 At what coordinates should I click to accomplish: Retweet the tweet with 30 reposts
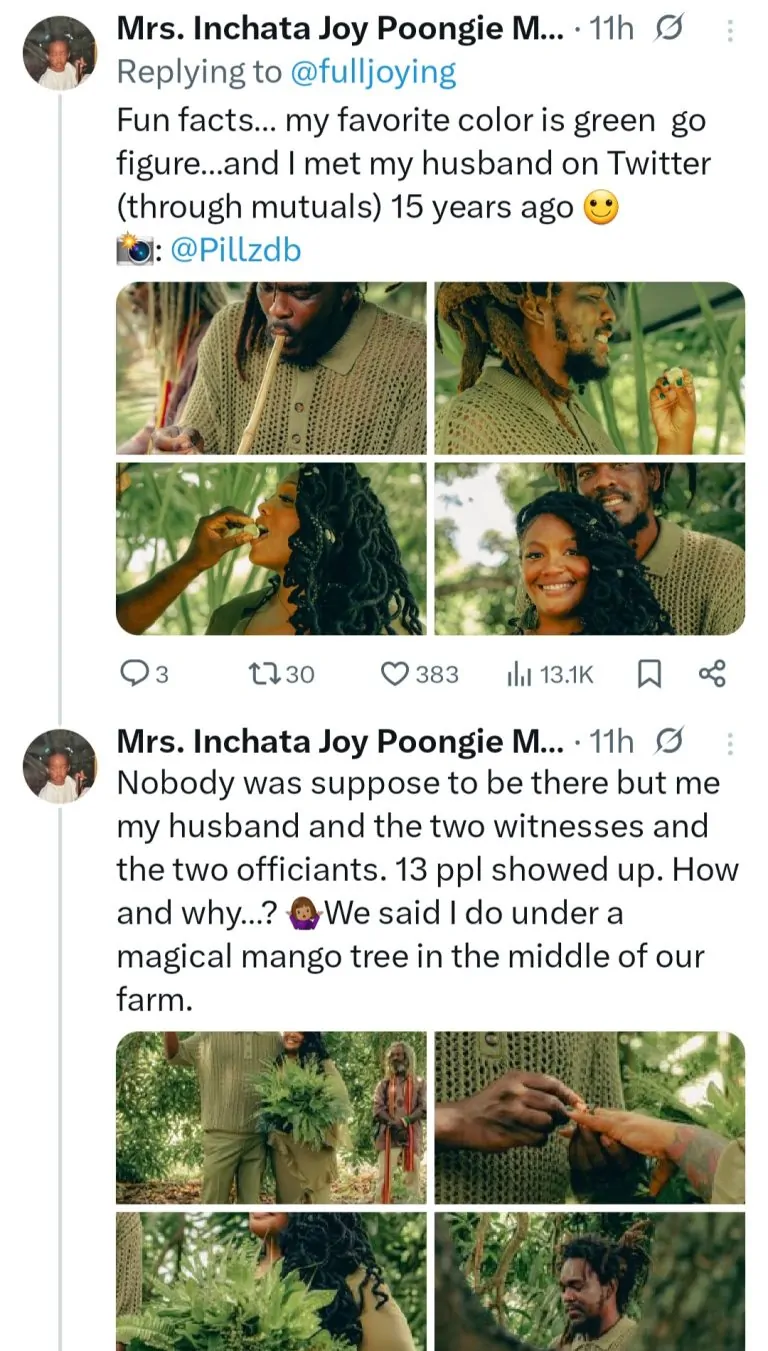[280, 675]
